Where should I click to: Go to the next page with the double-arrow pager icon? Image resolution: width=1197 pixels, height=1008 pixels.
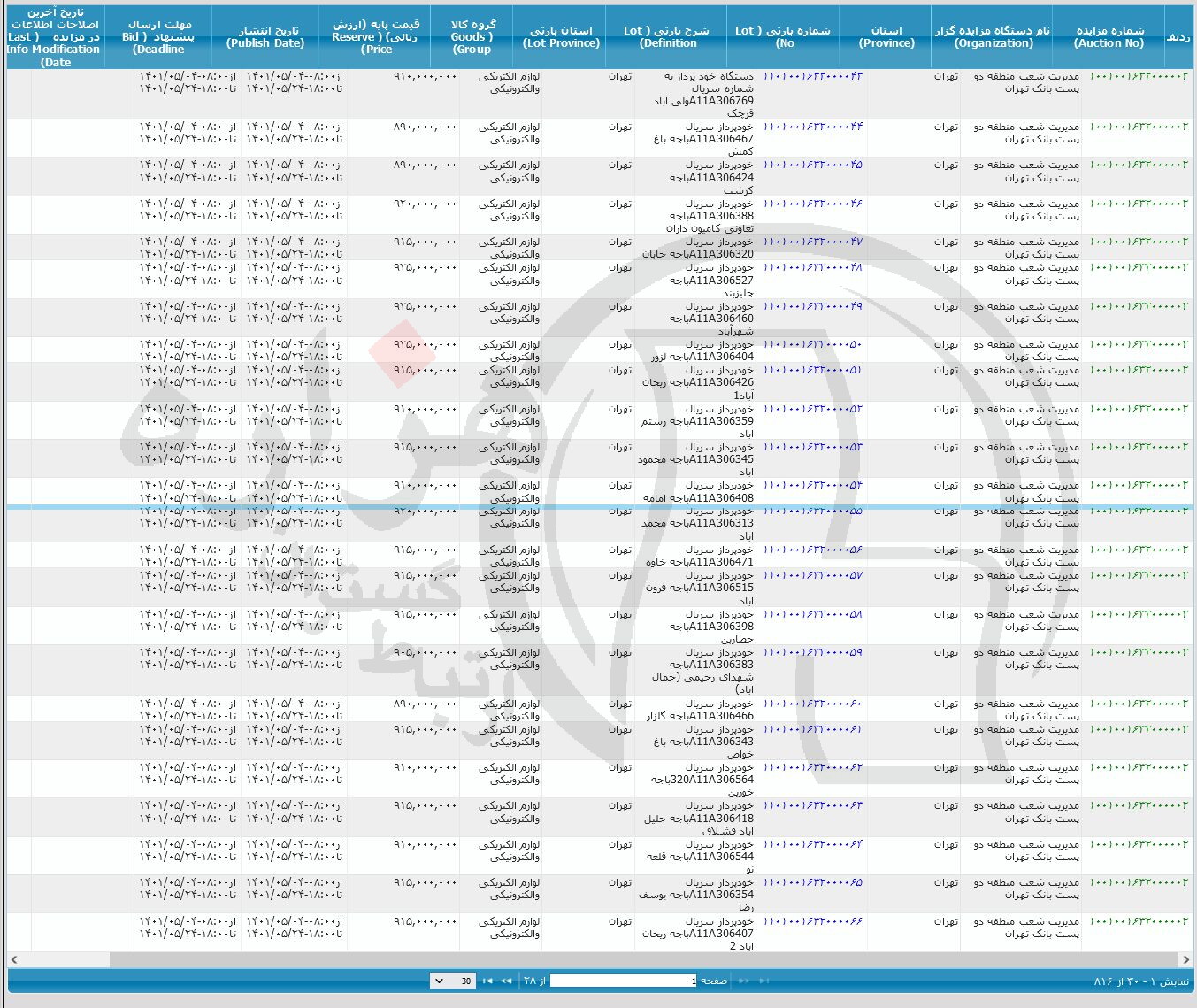click(506, 981)
